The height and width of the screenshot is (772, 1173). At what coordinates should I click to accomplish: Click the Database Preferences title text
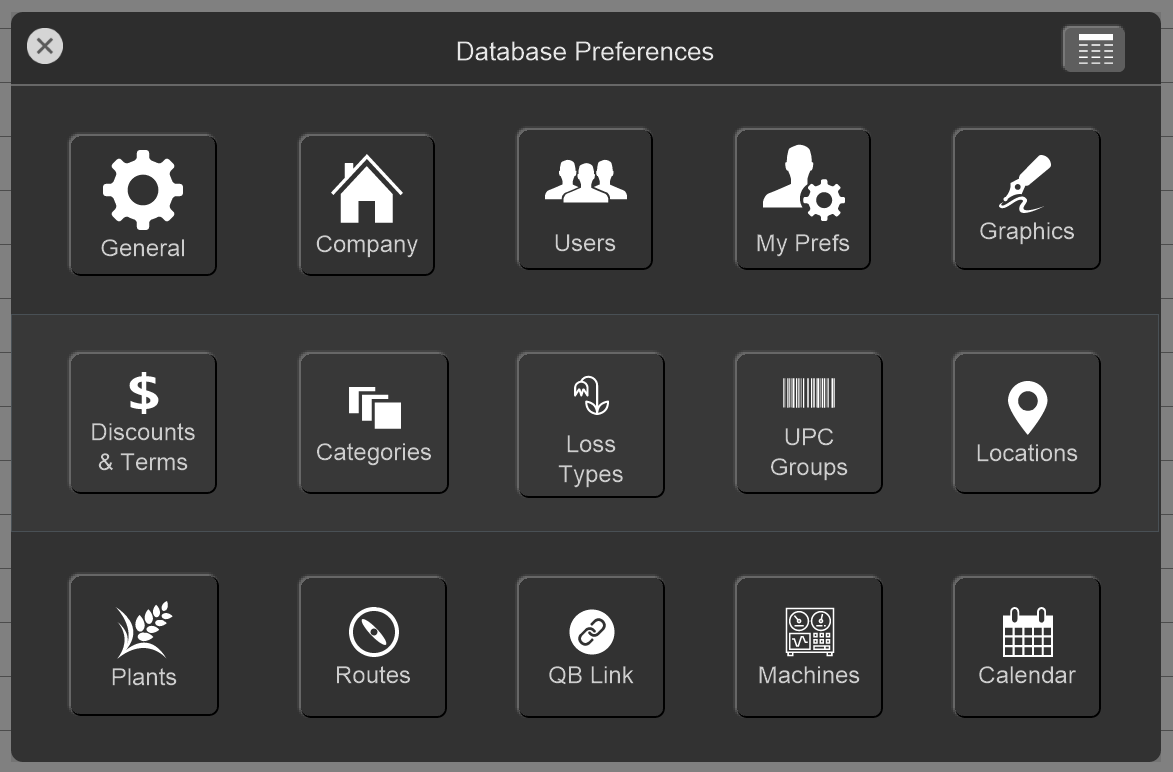tap(585, 52)
